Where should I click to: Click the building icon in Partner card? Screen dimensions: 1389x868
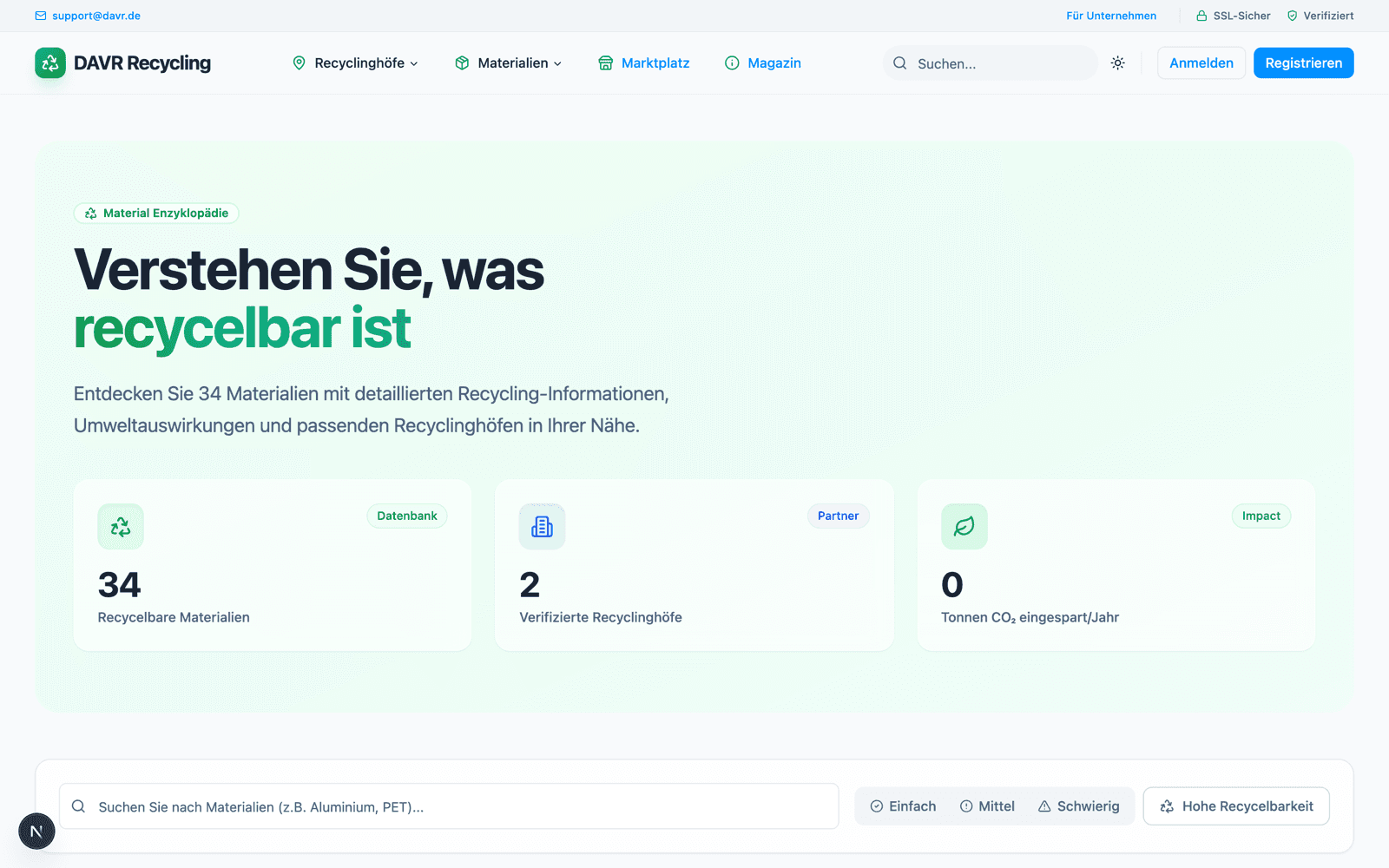(x=542, y=526)
